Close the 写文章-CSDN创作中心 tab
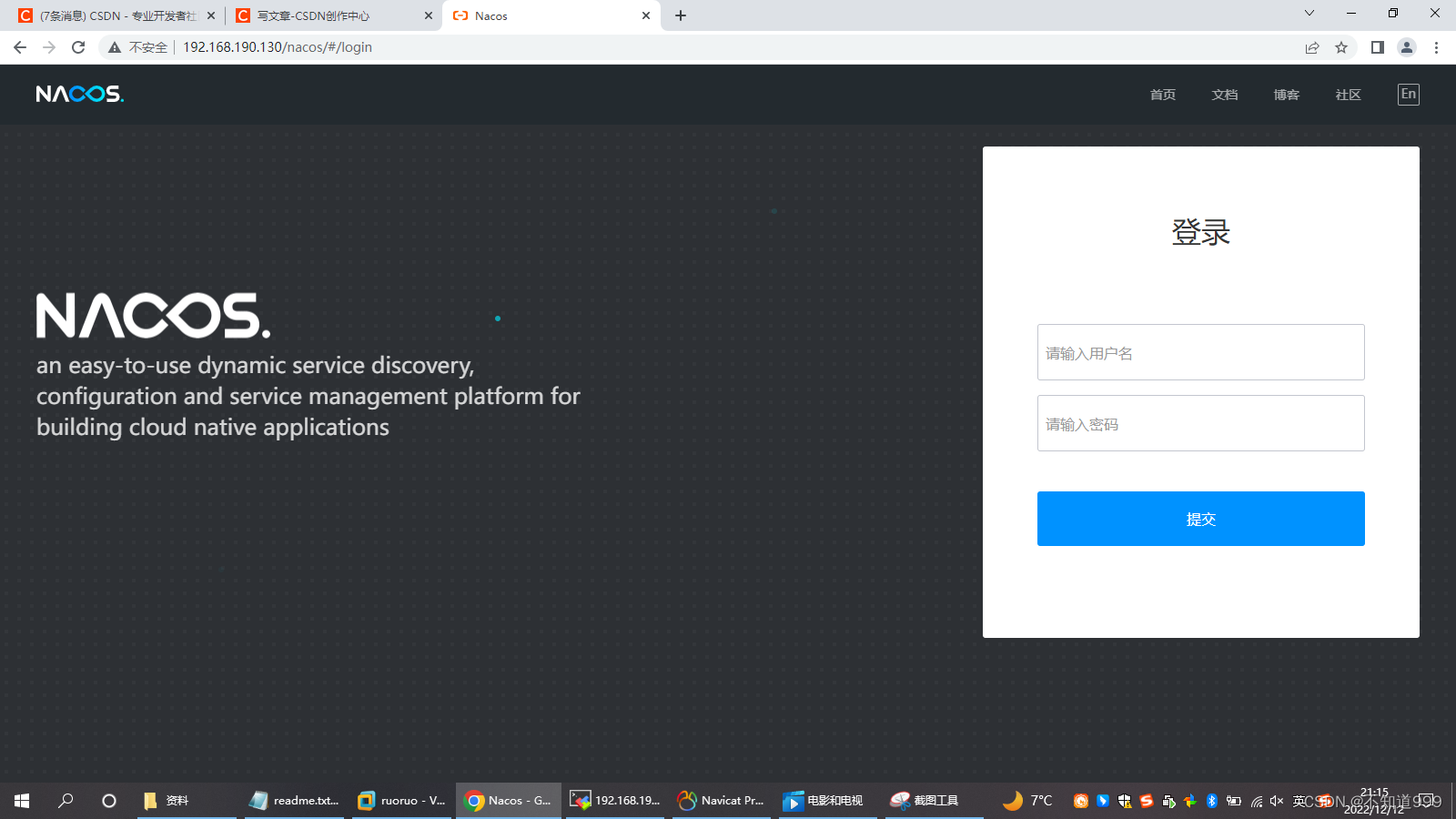This screenshot has height=819, width=1456. click(x=429, y=15)
